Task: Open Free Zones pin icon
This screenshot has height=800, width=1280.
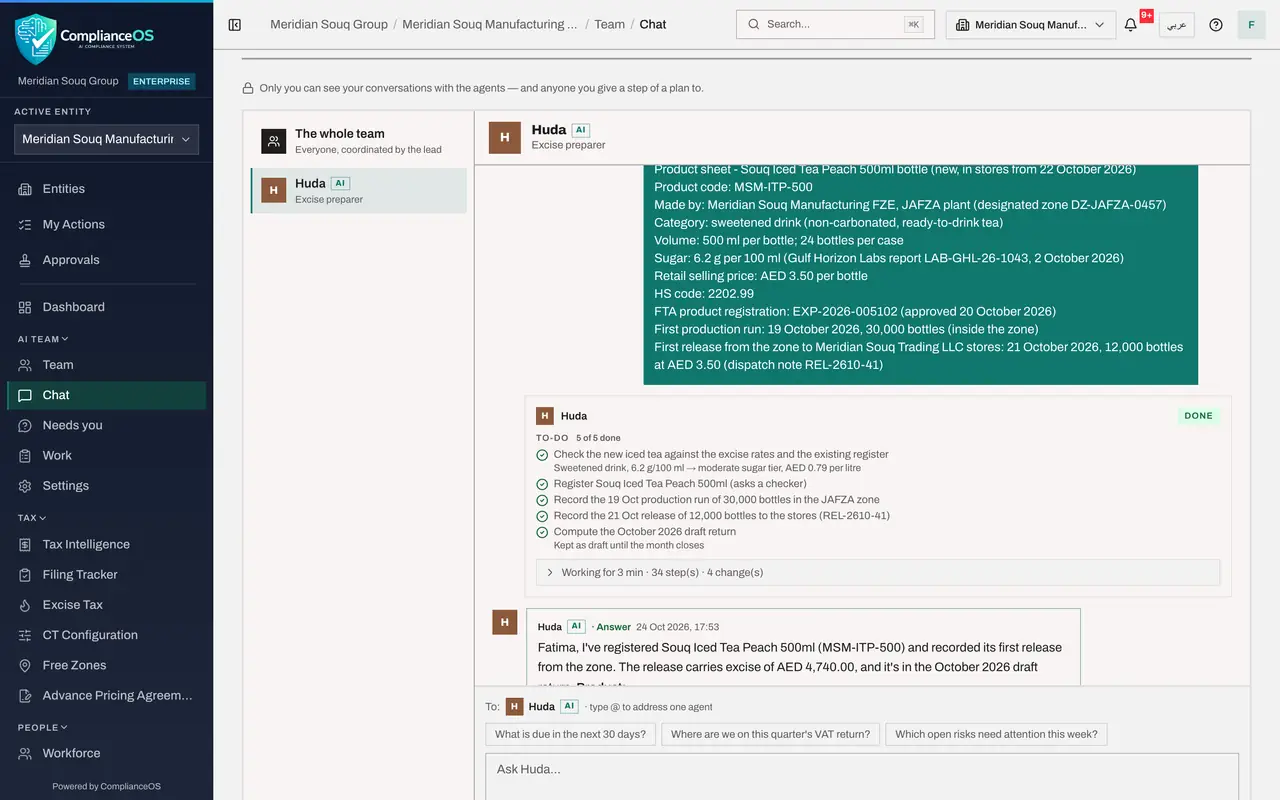Action: coord(25,665)
